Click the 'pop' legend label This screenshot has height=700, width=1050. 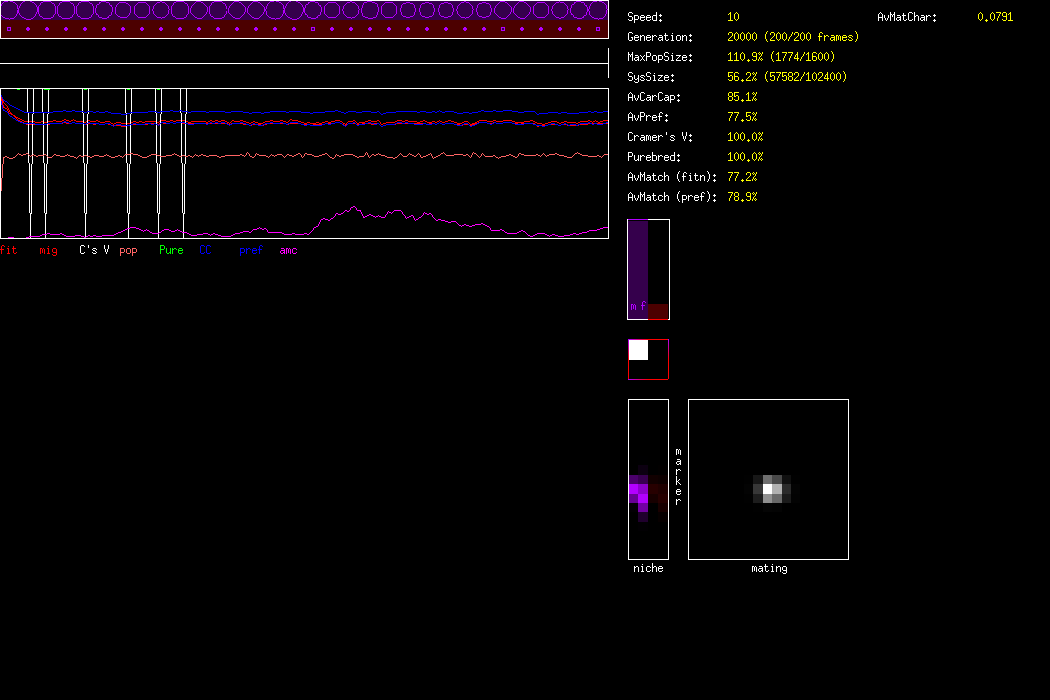[128, 250]
